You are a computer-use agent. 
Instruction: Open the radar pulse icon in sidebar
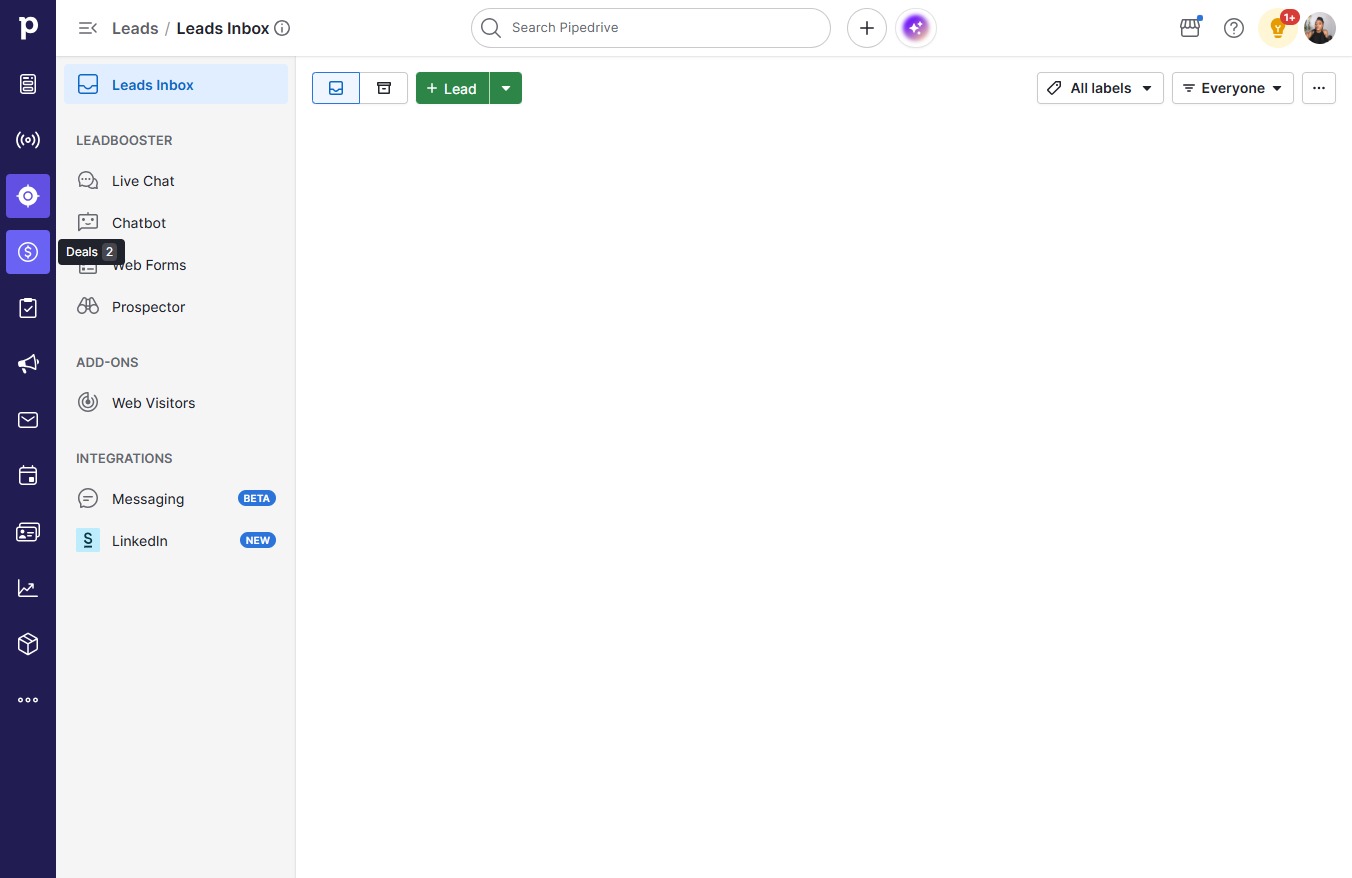[x=28, y=140]
